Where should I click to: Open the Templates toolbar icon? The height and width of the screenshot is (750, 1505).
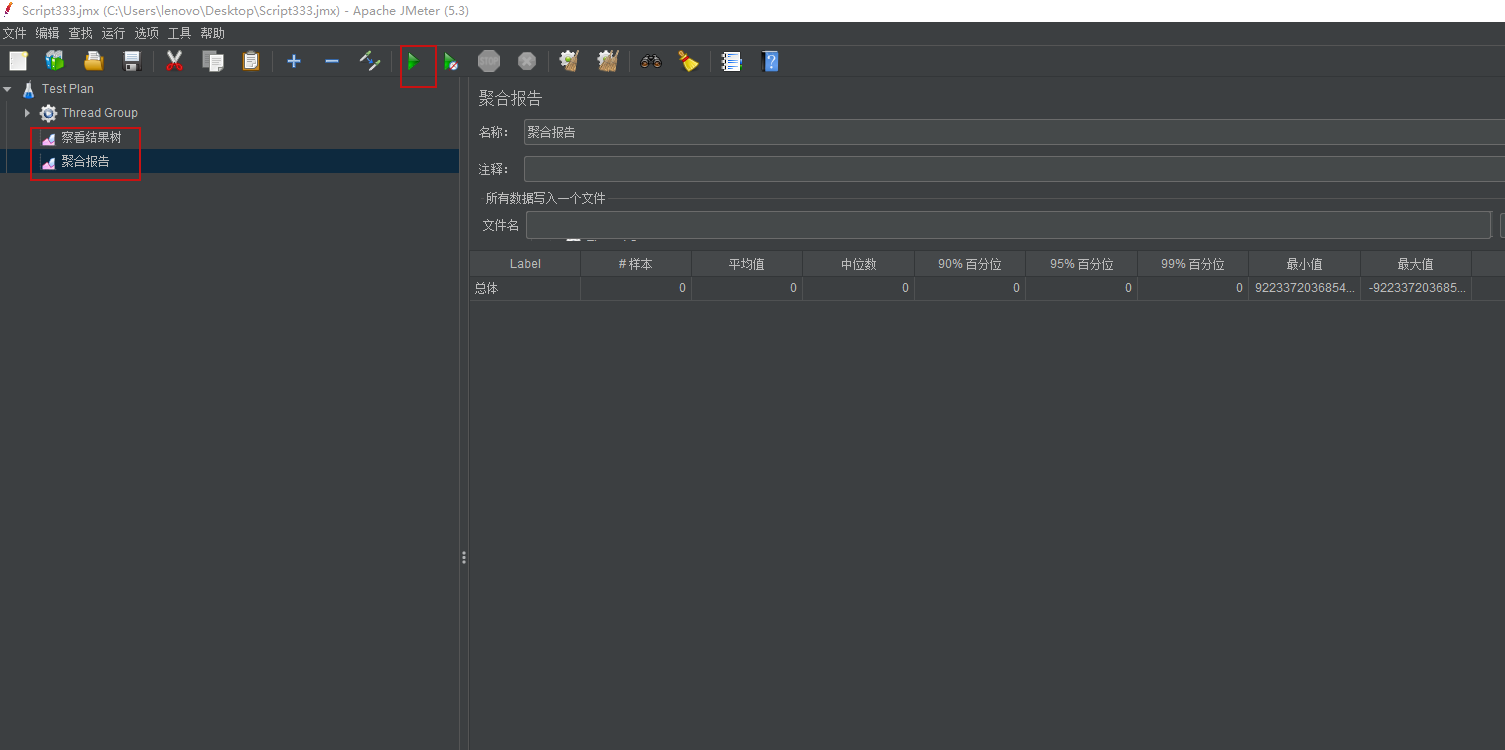point(55,61)
